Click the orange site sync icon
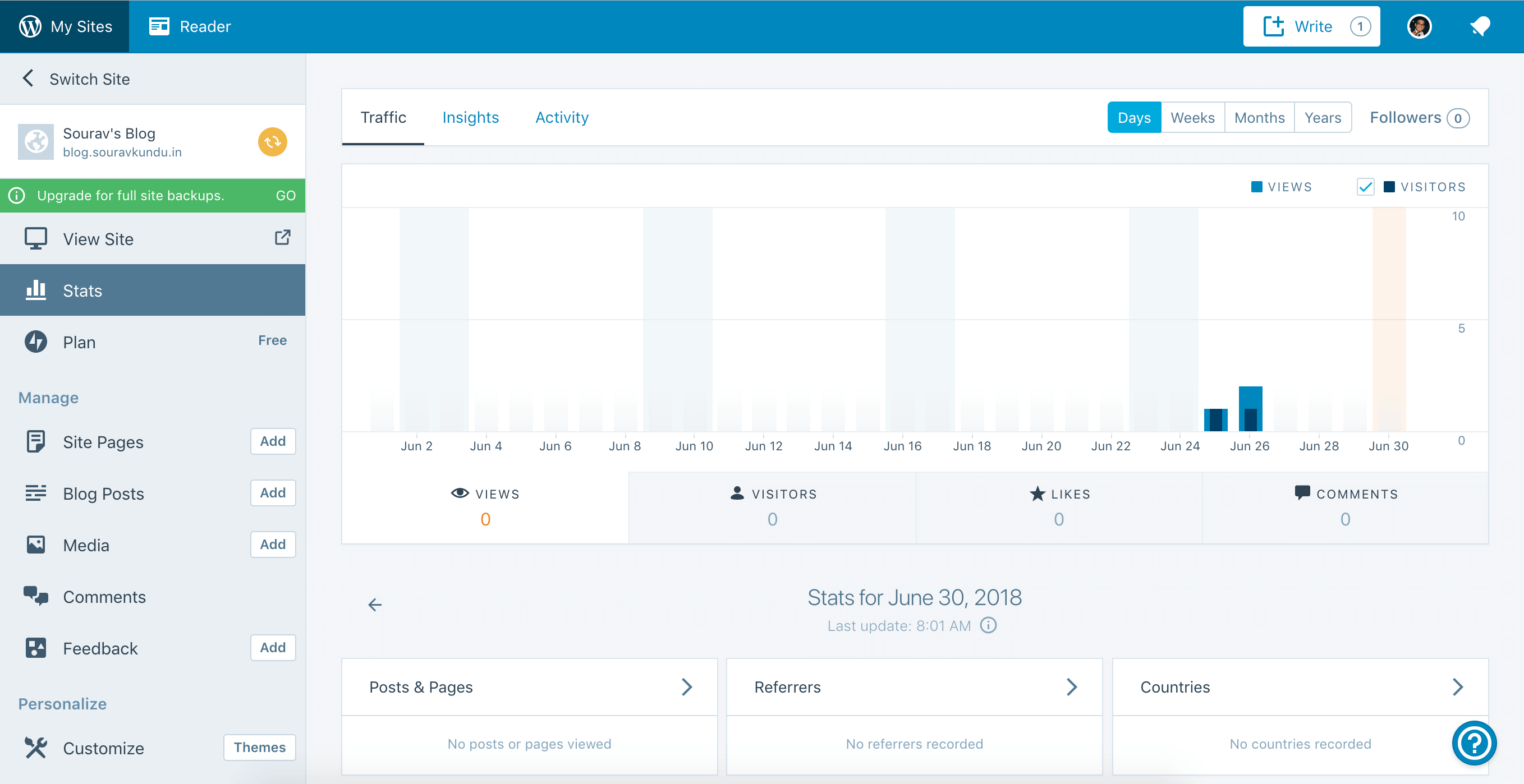 coord(272,142)
